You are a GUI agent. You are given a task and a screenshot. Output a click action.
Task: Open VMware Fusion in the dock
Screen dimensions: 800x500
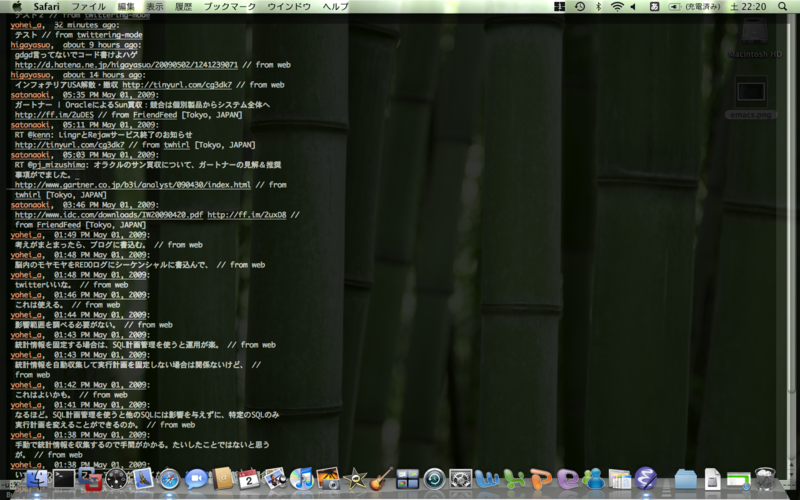point(90,480)
